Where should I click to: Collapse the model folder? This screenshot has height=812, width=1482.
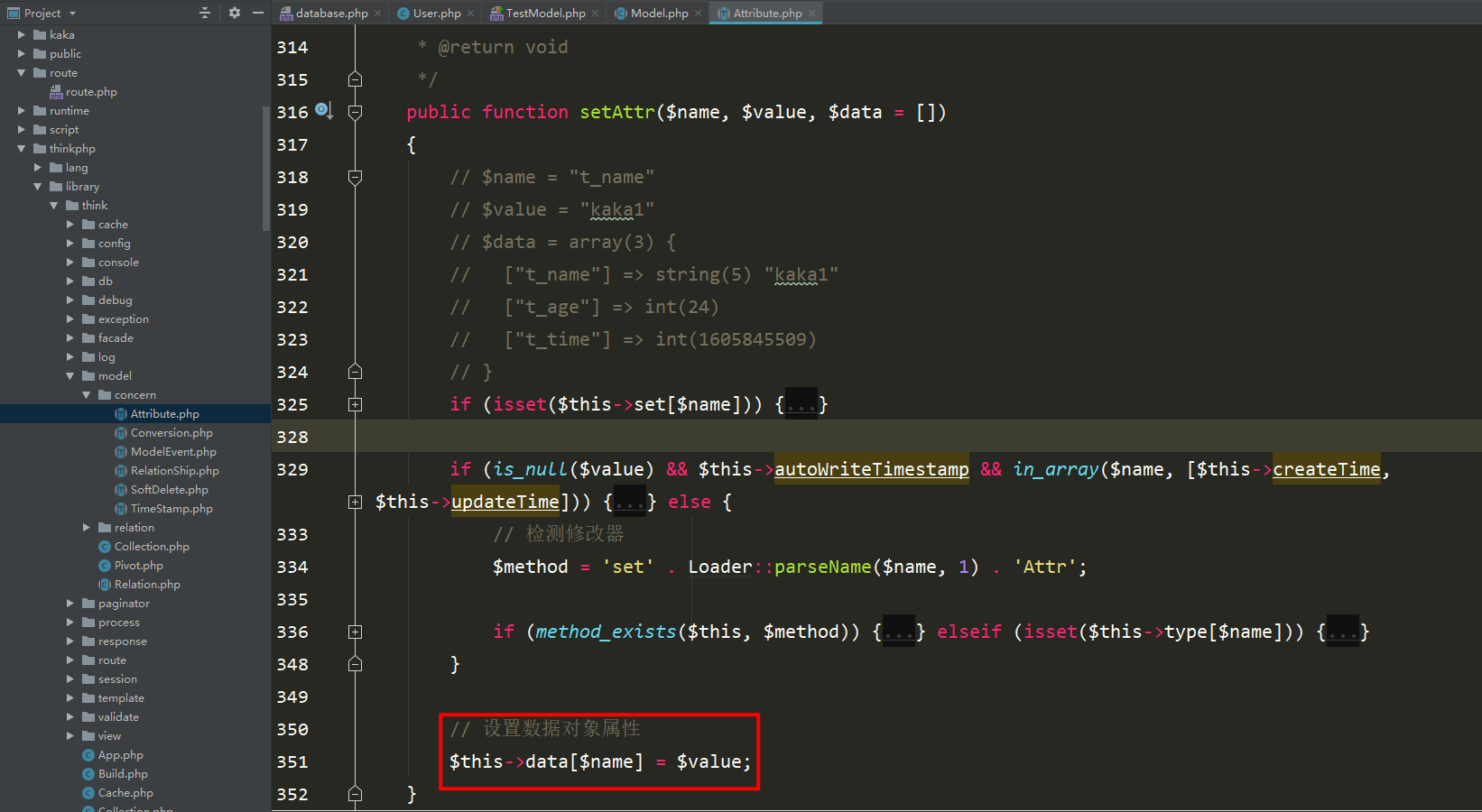pos(70,375)
